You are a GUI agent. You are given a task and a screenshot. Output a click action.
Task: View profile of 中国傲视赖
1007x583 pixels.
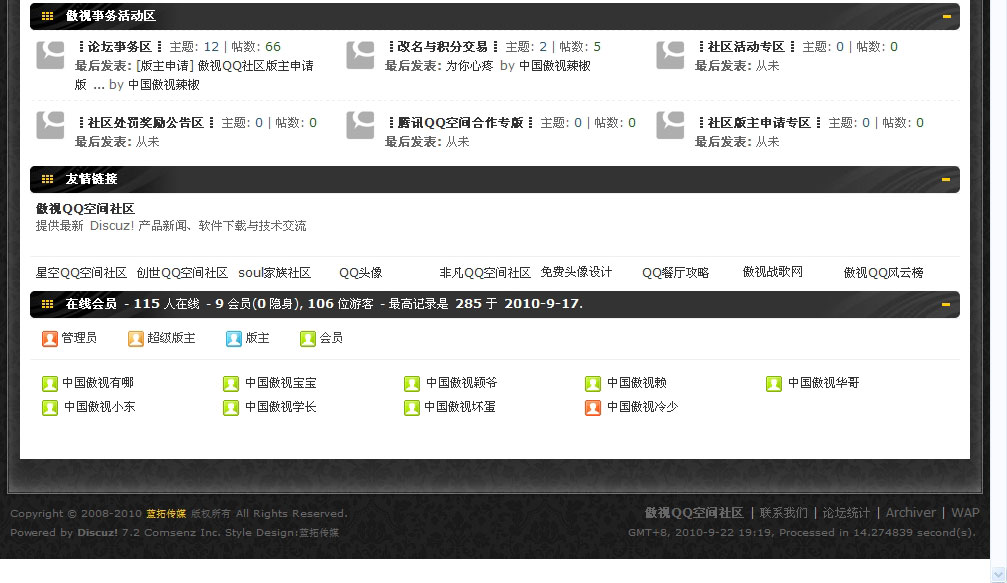click(x=636, y=383)
